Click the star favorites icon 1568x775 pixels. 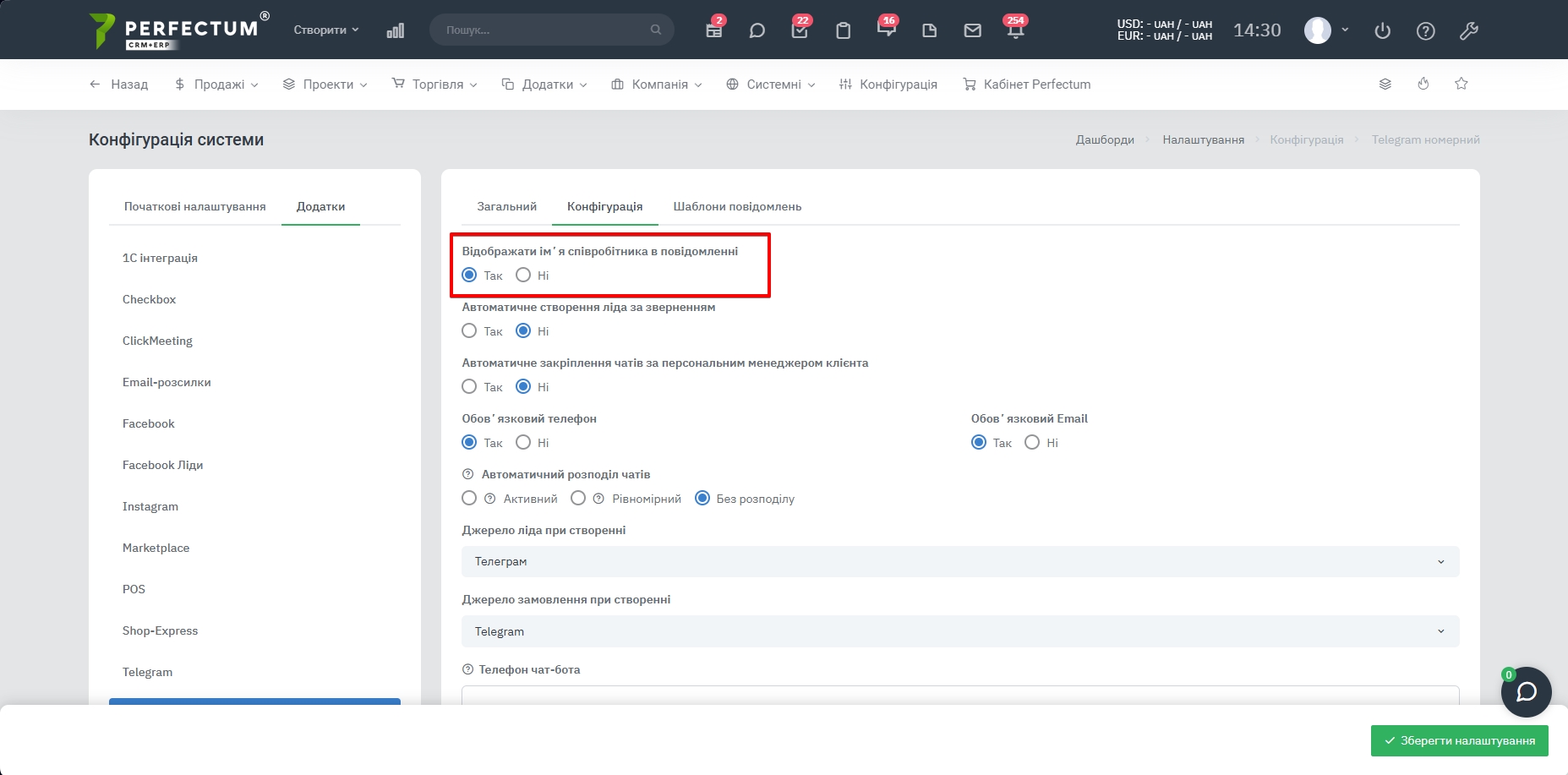pyautogui.click(x=1461, y=84)
